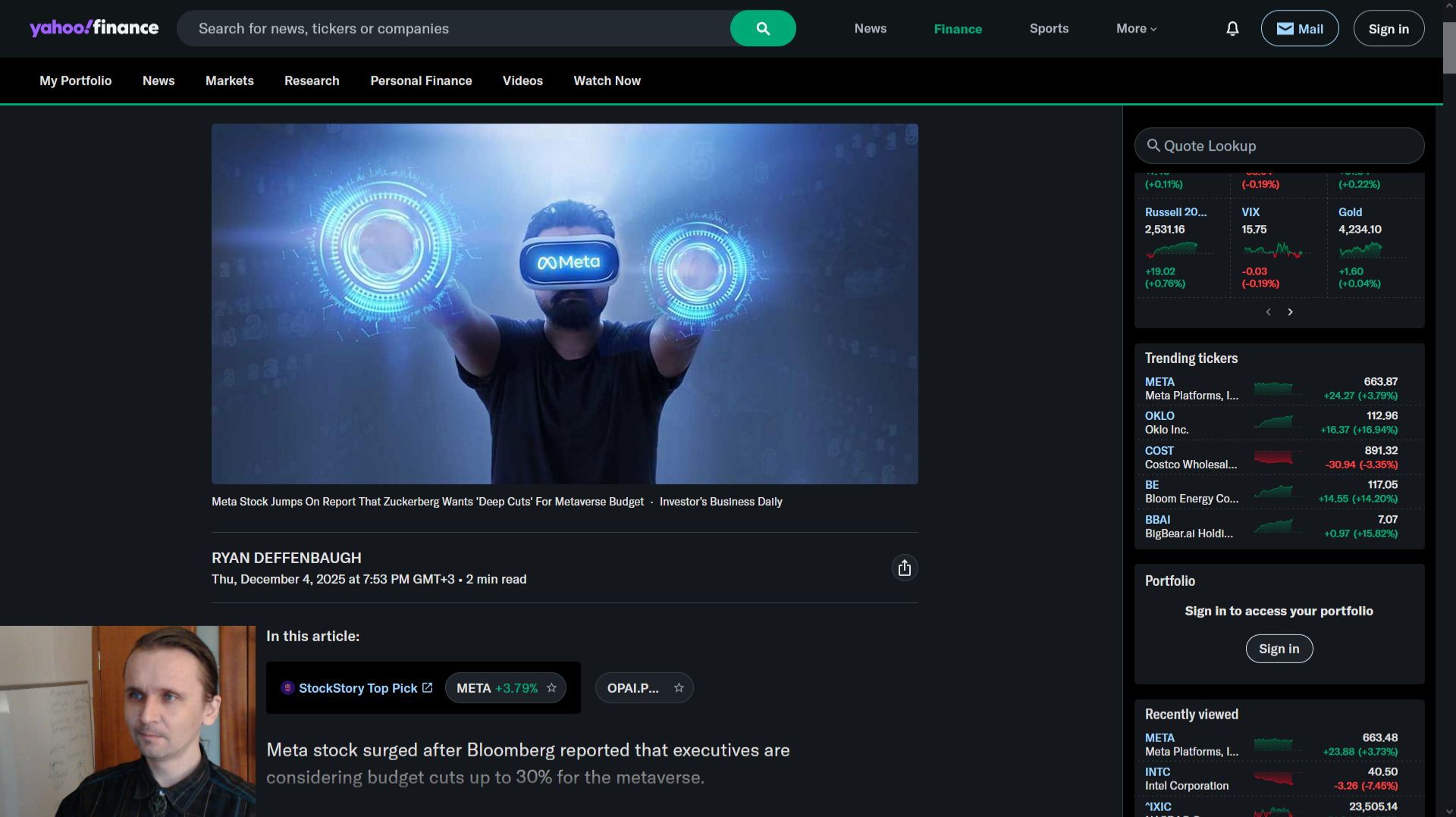Open ^IXIC in Recently viewed
Screen dimensions: 1456x817
click(1158, 807)
